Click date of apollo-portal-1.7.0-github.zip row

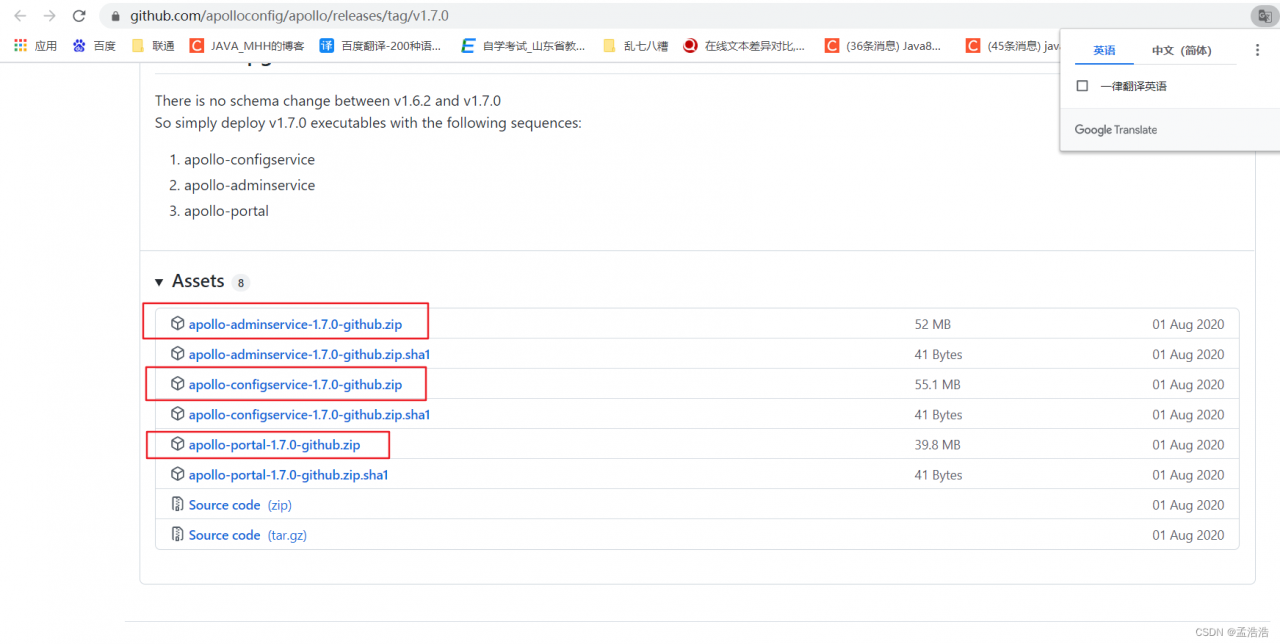1188,444
